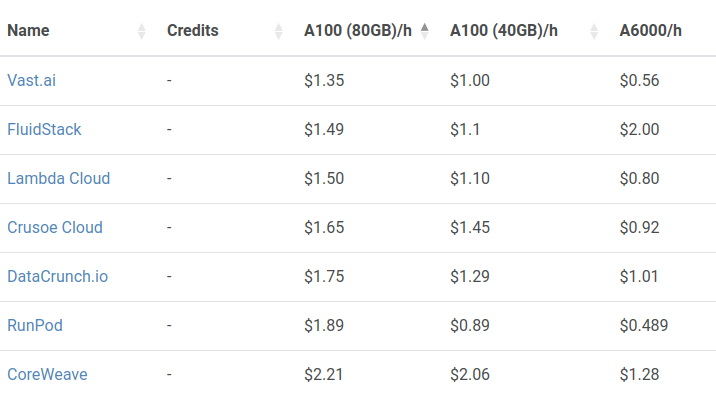Open the Crusoe Cloud link
This screenshot has width=716, height=398.
[x=55, y=227]
